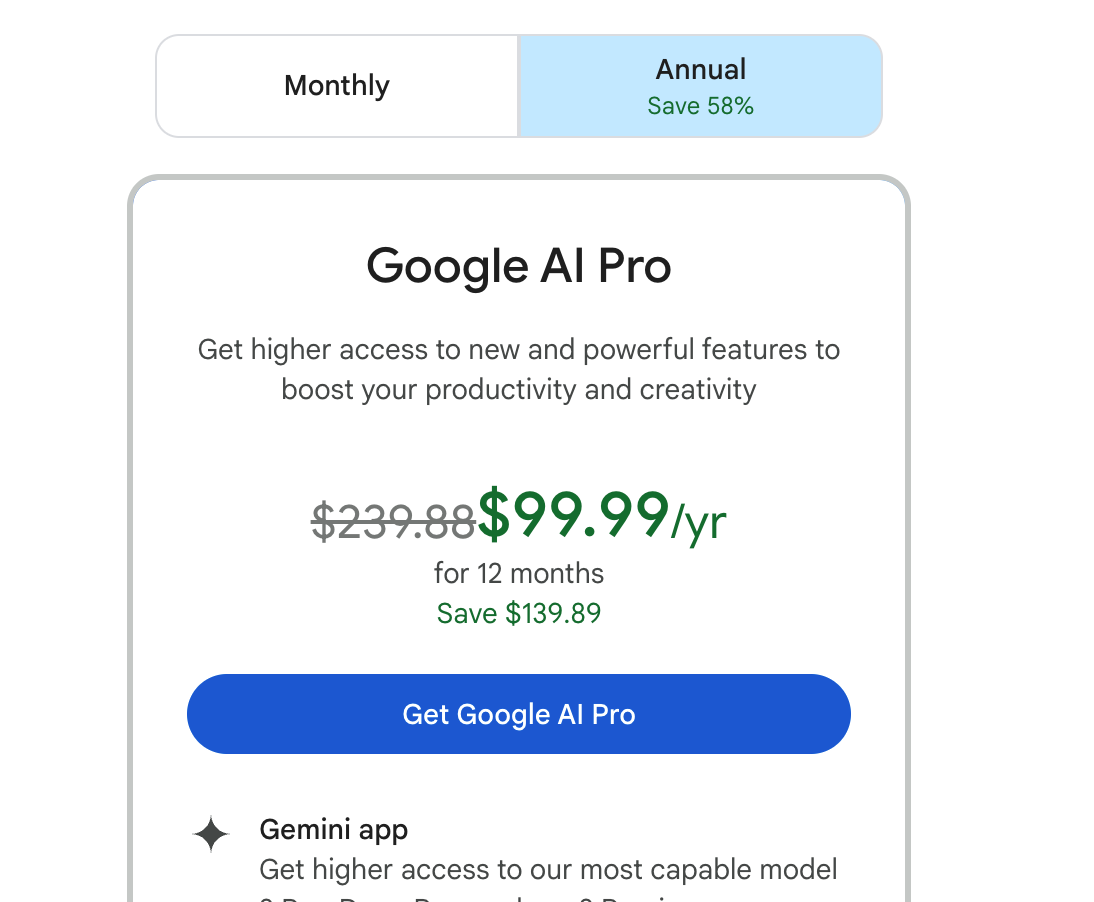This screenshot has width=1094, height=902.
Task: Click the "boost your productivity and creativity" line
Action: pos(518,389)
